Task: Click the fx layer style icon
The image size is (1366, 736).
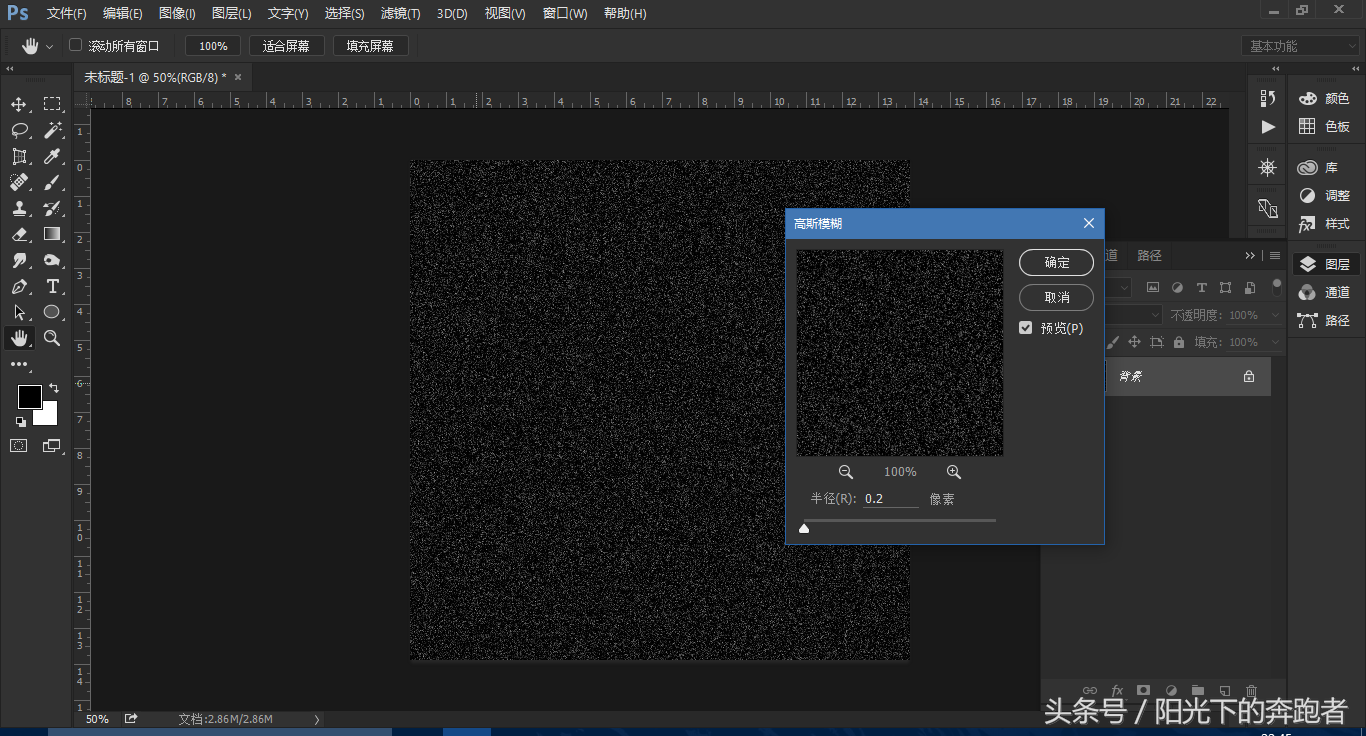Action: pyautogui.click(x=1117, y=690)
